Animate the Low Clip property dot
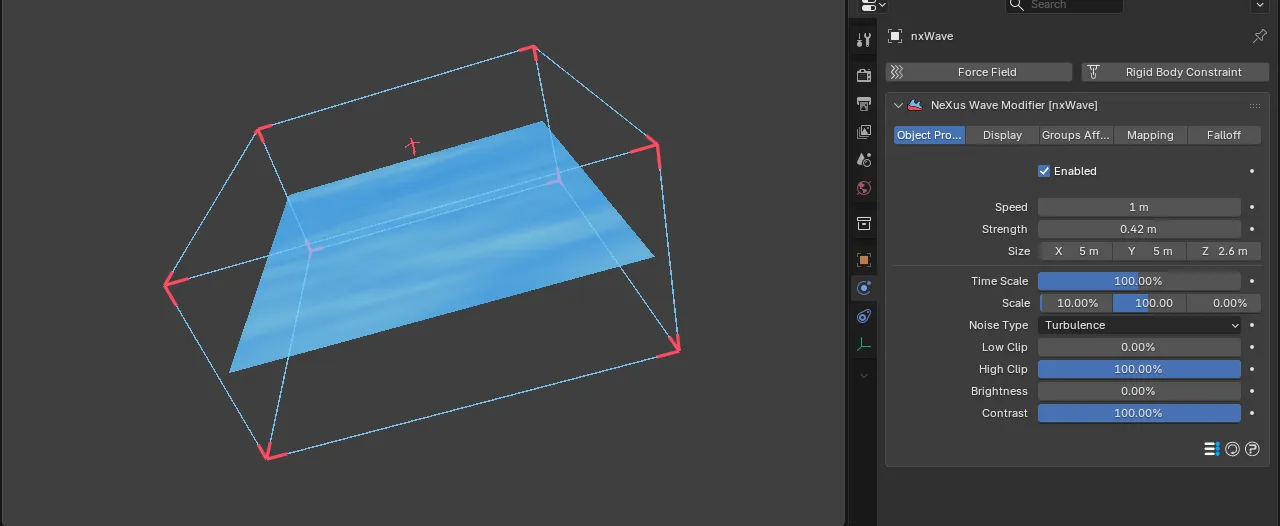The height and width of the screenshot is (526, 1280). (x=1252, y=347)
